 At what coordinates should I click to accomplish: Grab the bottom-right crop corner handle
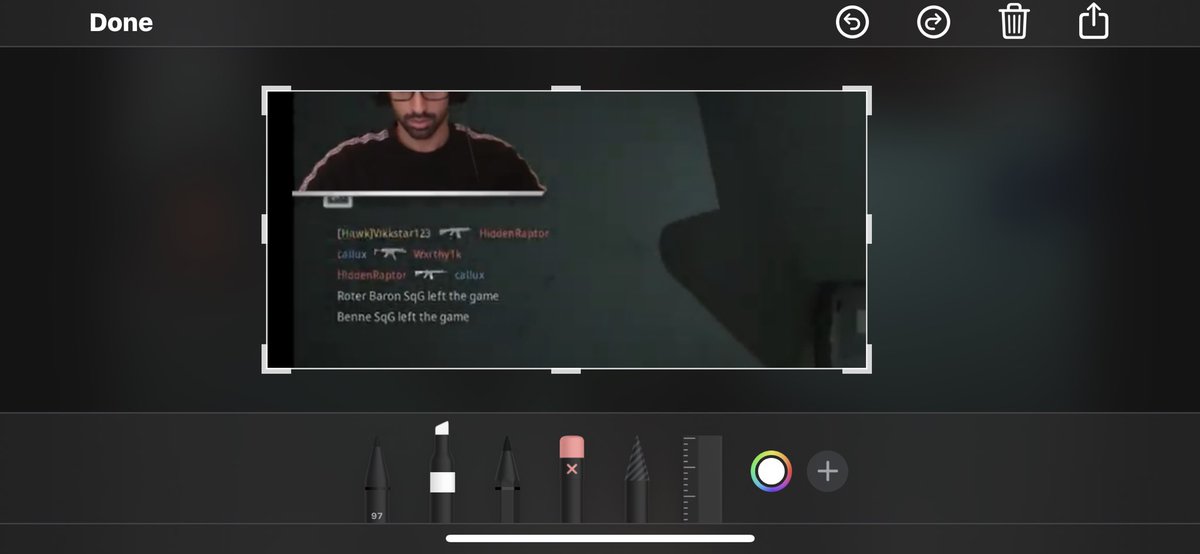[858, 361]
